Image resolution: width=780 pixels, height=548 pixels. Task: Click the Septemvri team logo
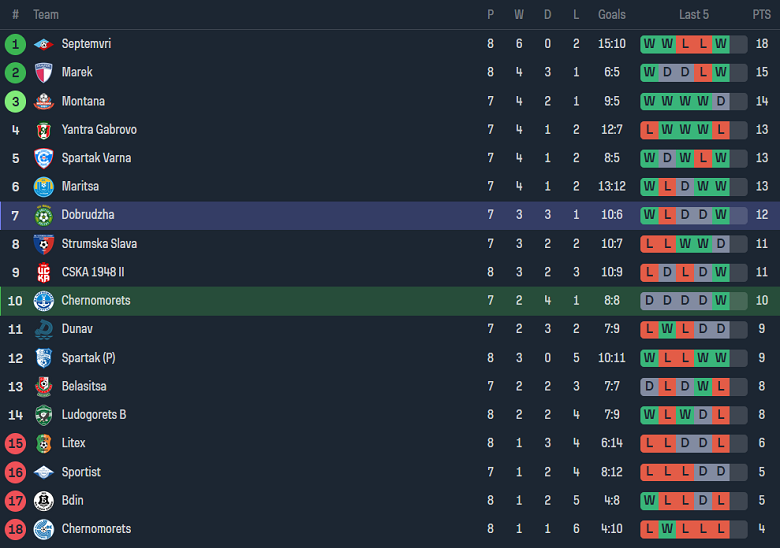pyautogui.click(x=43, y=44)
